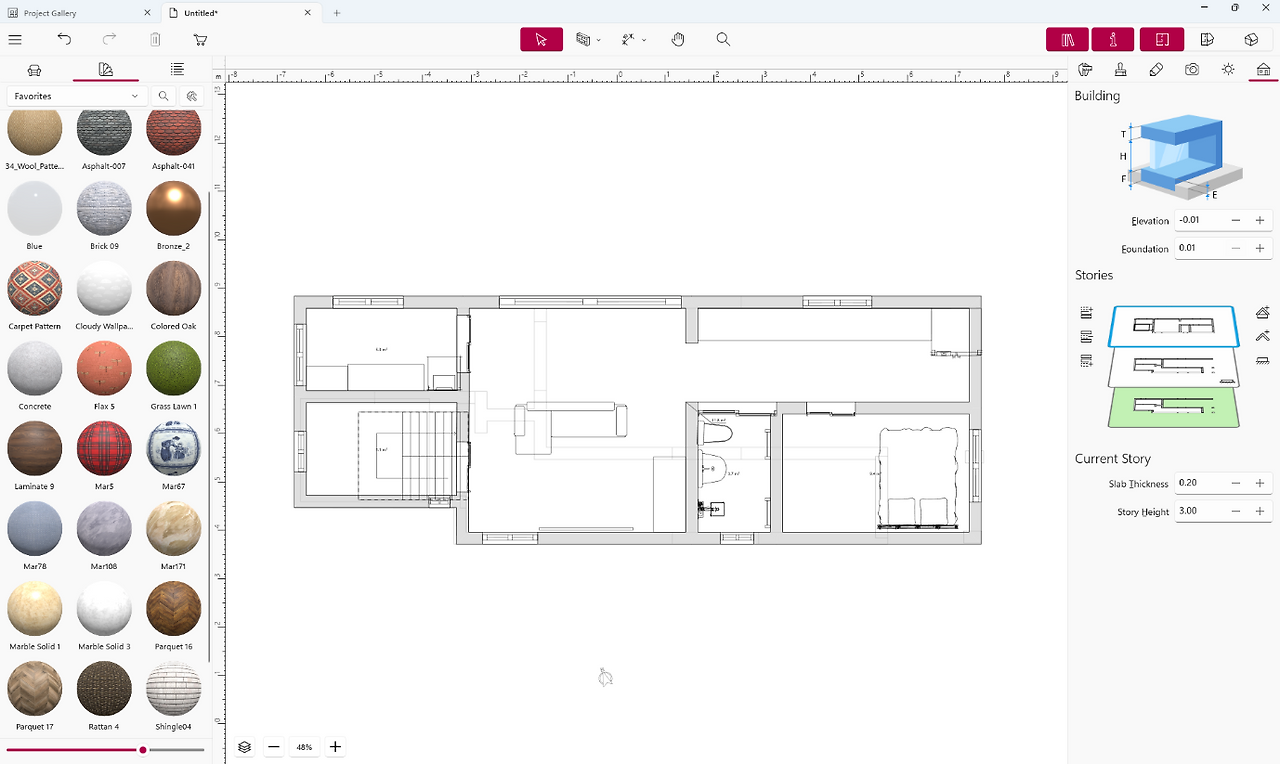Close the Project Gallery tab

[147, 13]
